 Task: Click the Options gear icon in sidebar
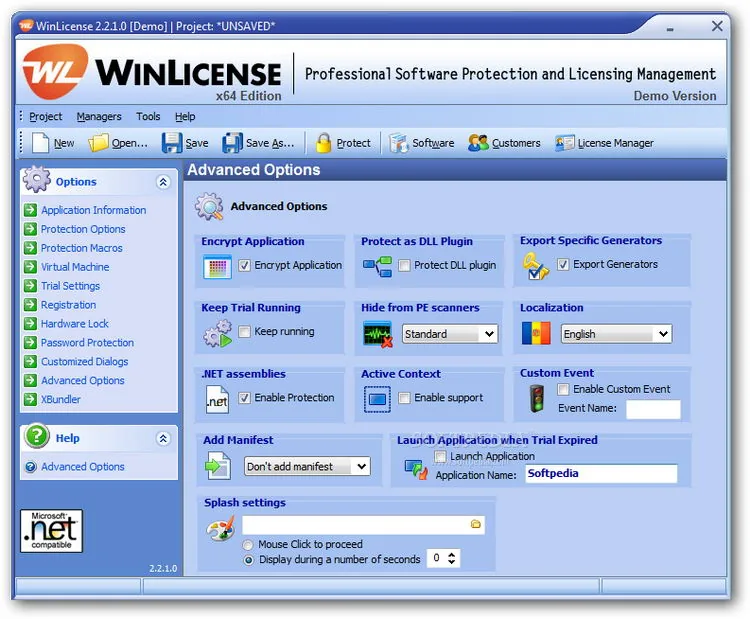click(x=37, y=179)
